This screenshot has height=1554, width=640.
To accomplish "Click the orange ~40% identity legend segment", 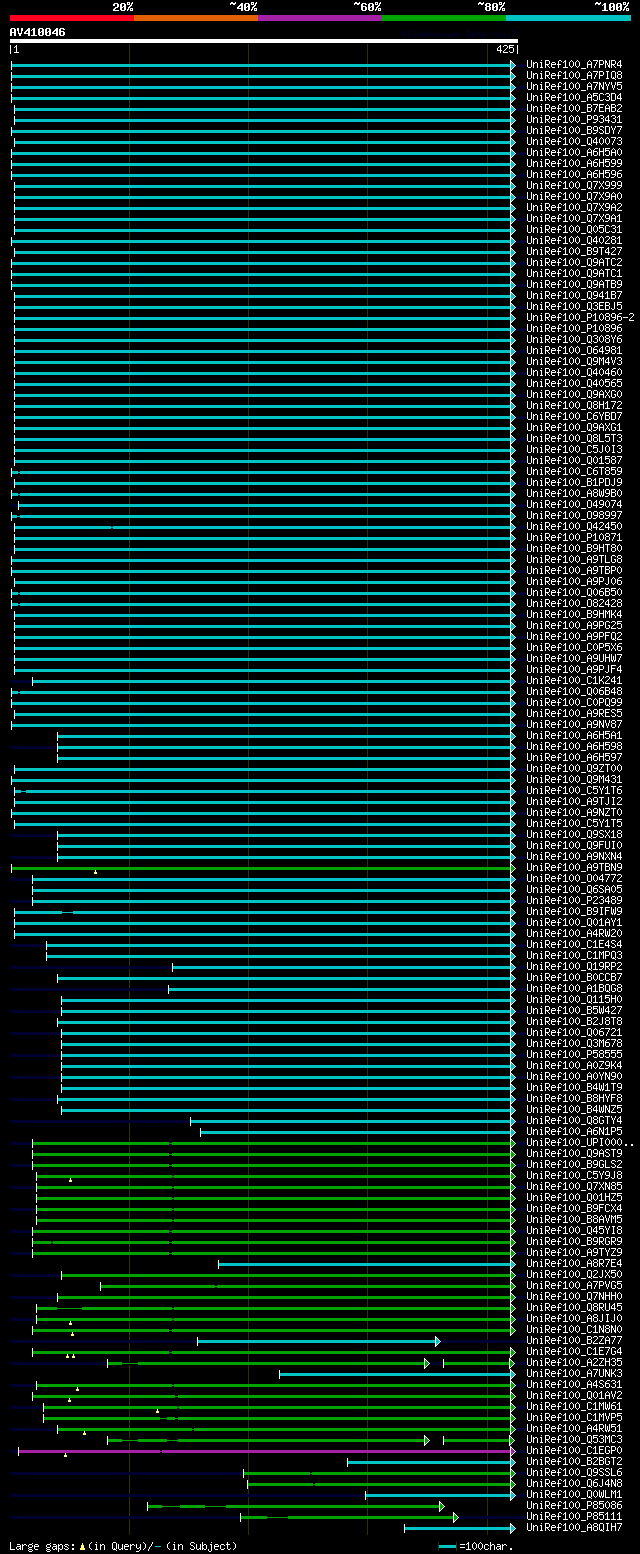I will pyautogui.click(x=195, y=18).
